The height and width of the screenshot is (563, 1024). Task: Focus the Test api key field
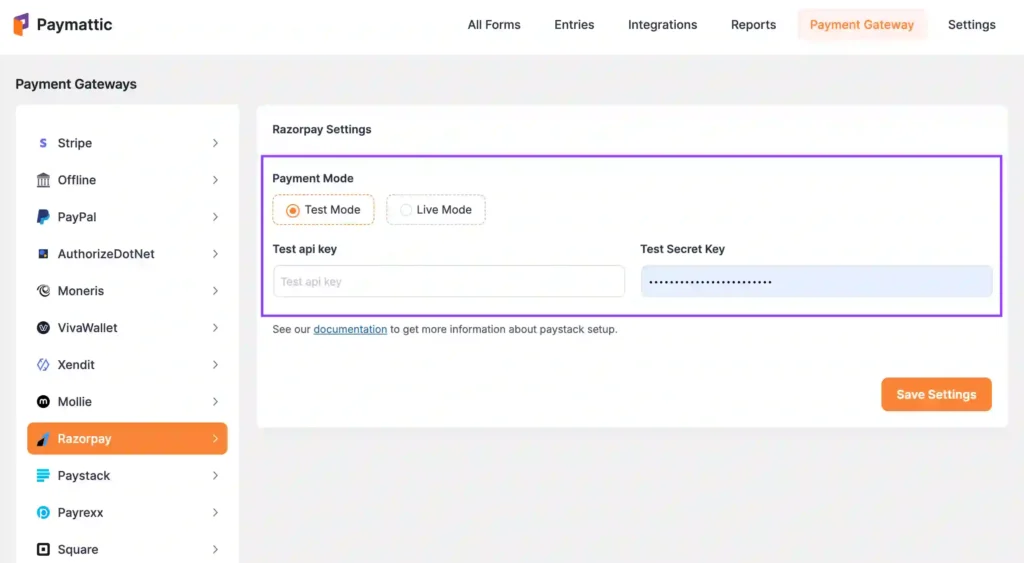coord(449,282)
